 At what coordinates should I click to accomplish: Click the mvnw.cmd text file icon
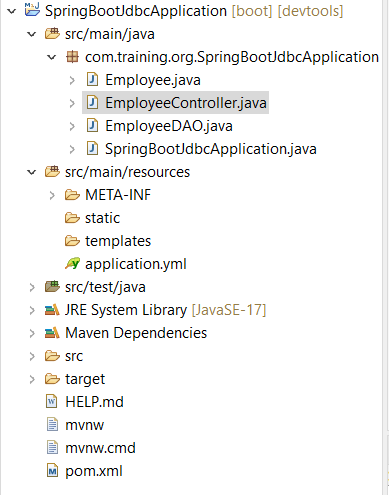point(52,448)
